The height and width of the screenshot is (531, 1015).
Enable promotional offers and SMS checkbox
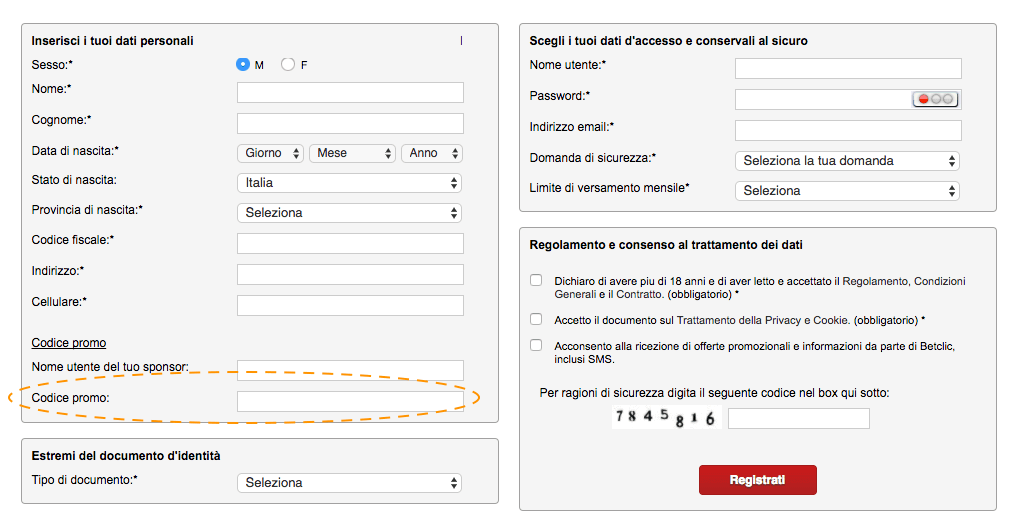pyautogui.click(x=536, y=345)
